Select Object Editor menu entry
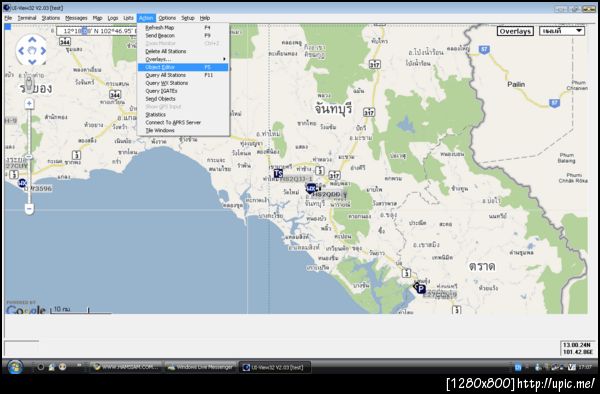The image size is (600, 394). tap(183, 67)
